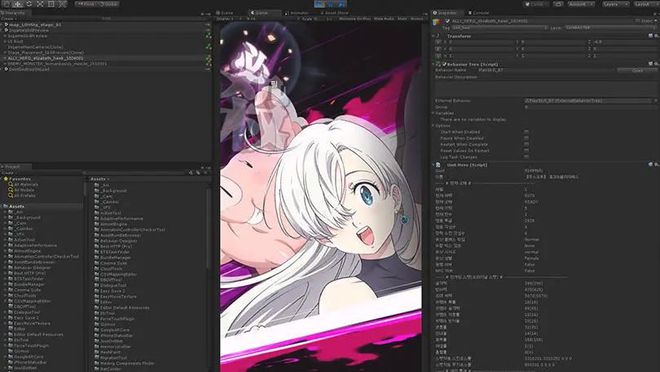Click the Step frame button in the top toolbar
Image resolution: width=660 pixels, height=372 pixels.
(x=342, y=4)
